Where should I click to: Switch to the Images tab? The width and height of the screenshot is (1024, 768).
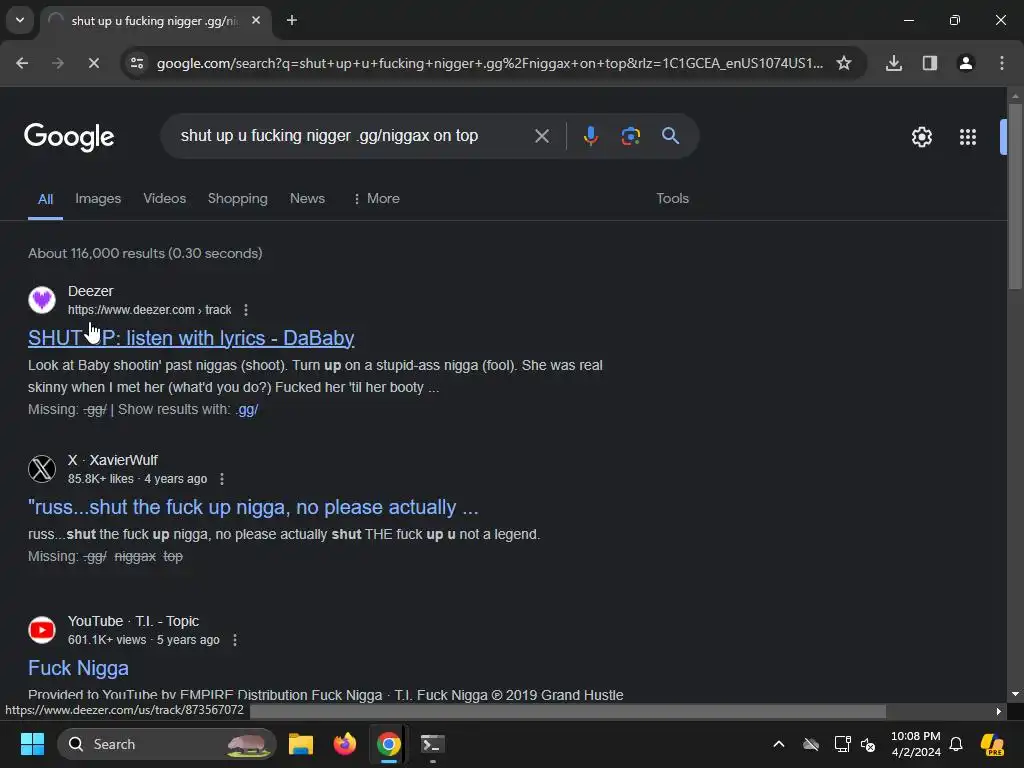tap(98, 199)
